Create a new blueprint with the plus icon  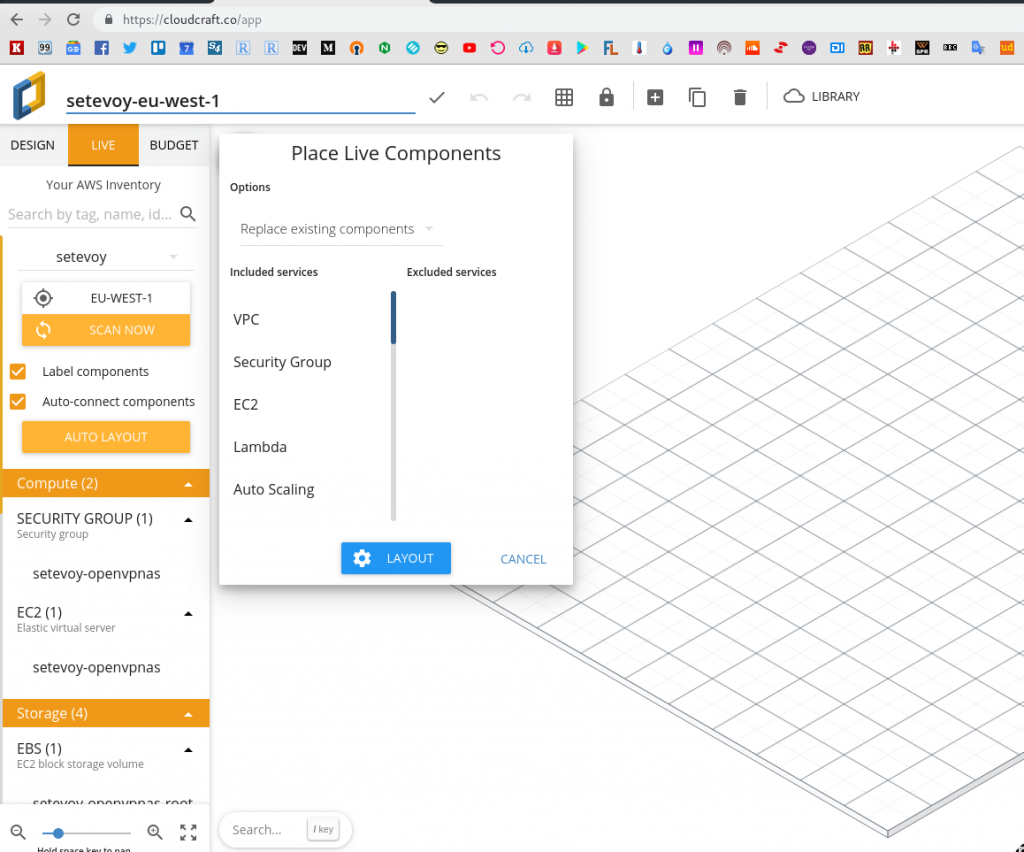click(x=655, y=96)
